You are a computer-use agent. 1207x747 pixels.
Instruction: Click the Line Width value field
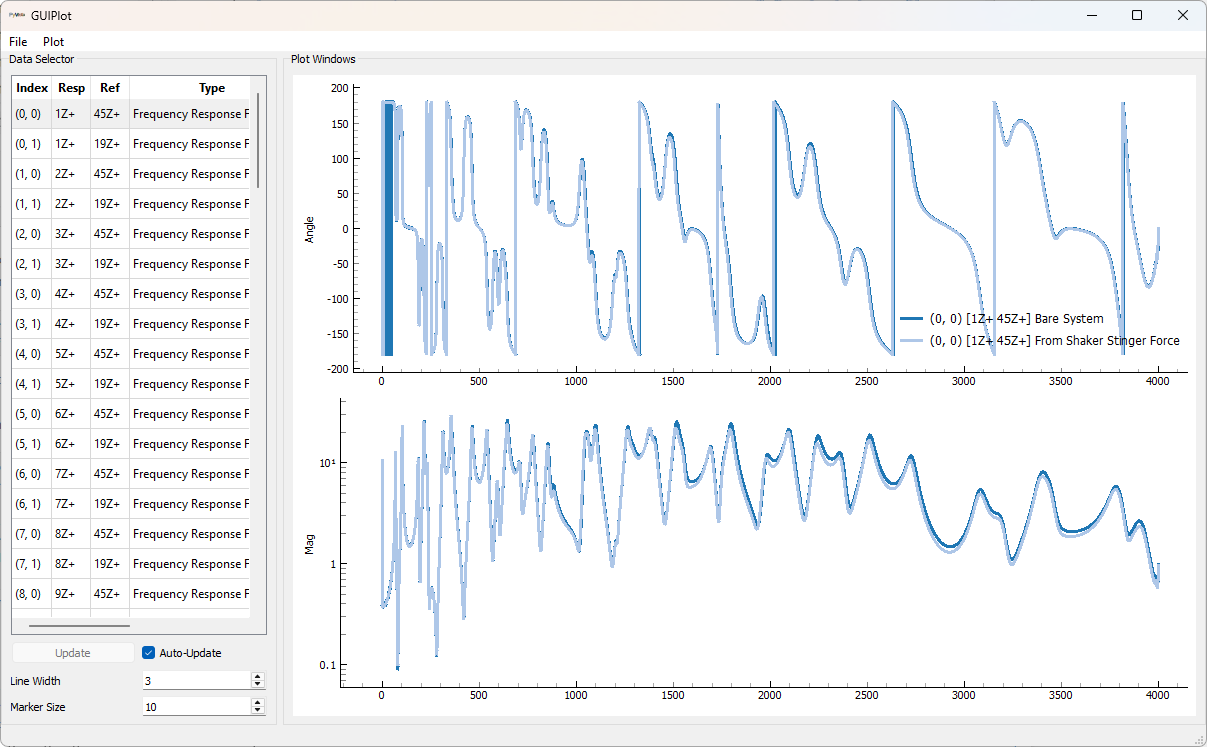pyautogui.click(x=195, y=681)
